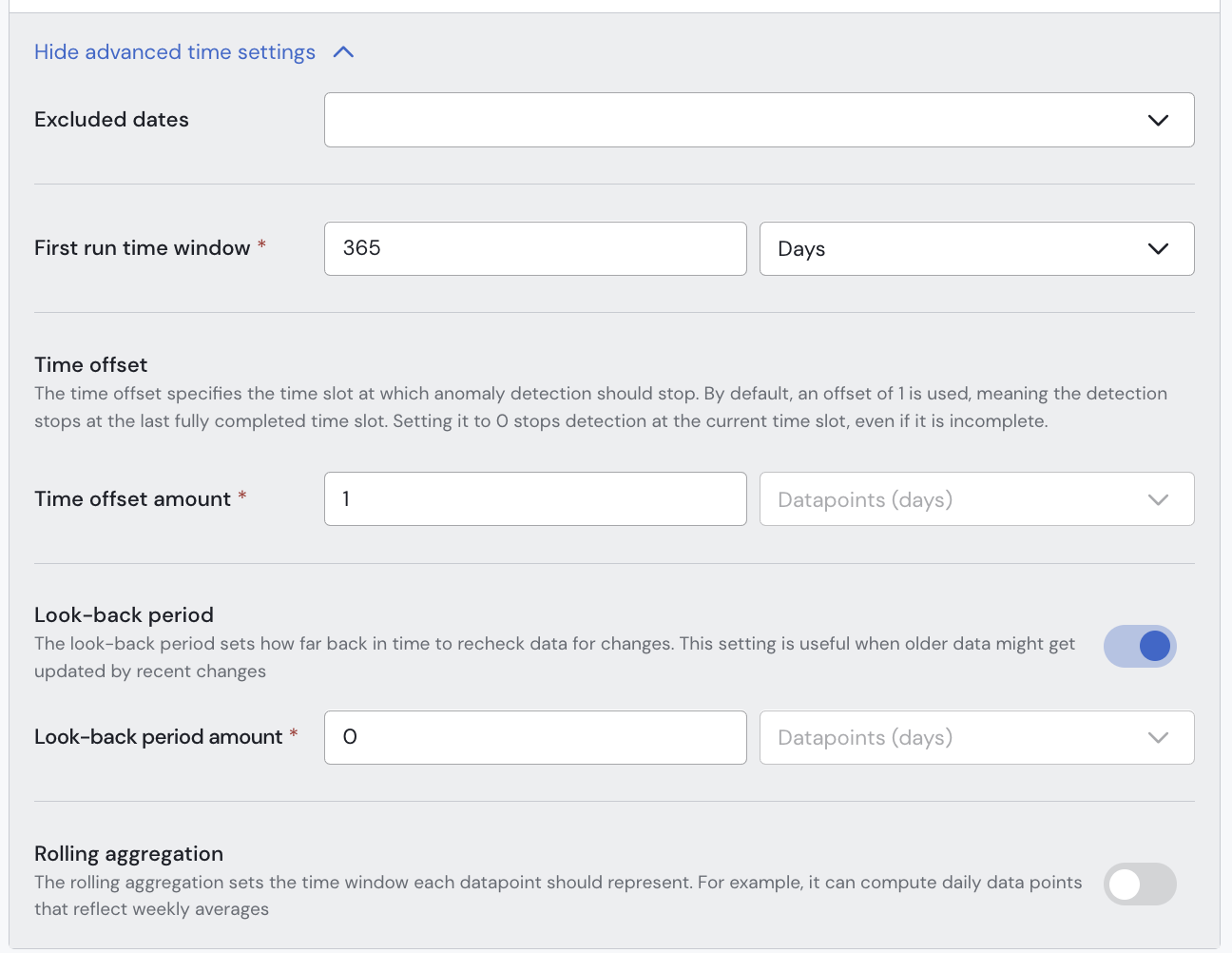Open the Days unit dropdown

(951, 249)
